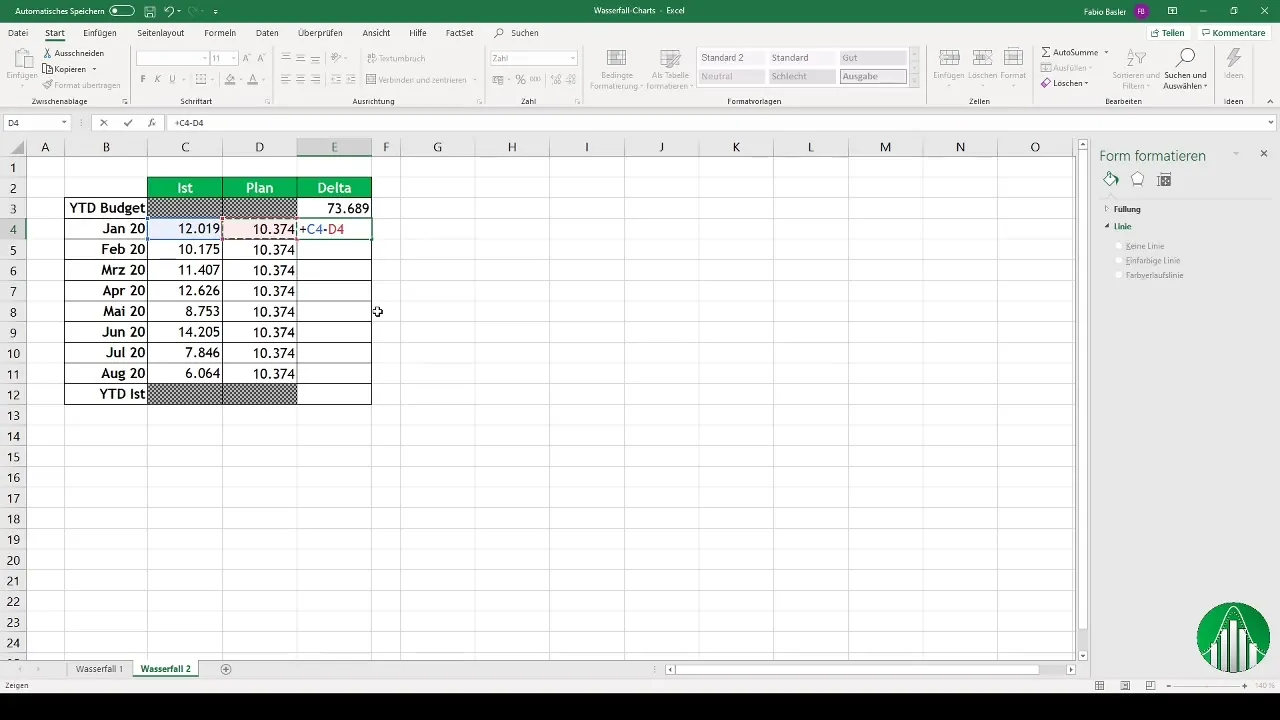Select Größe und Eigenschaften pane icon
This screenshot has height=720, width=1280.
pyautogui.click(x=1164, y=179)
